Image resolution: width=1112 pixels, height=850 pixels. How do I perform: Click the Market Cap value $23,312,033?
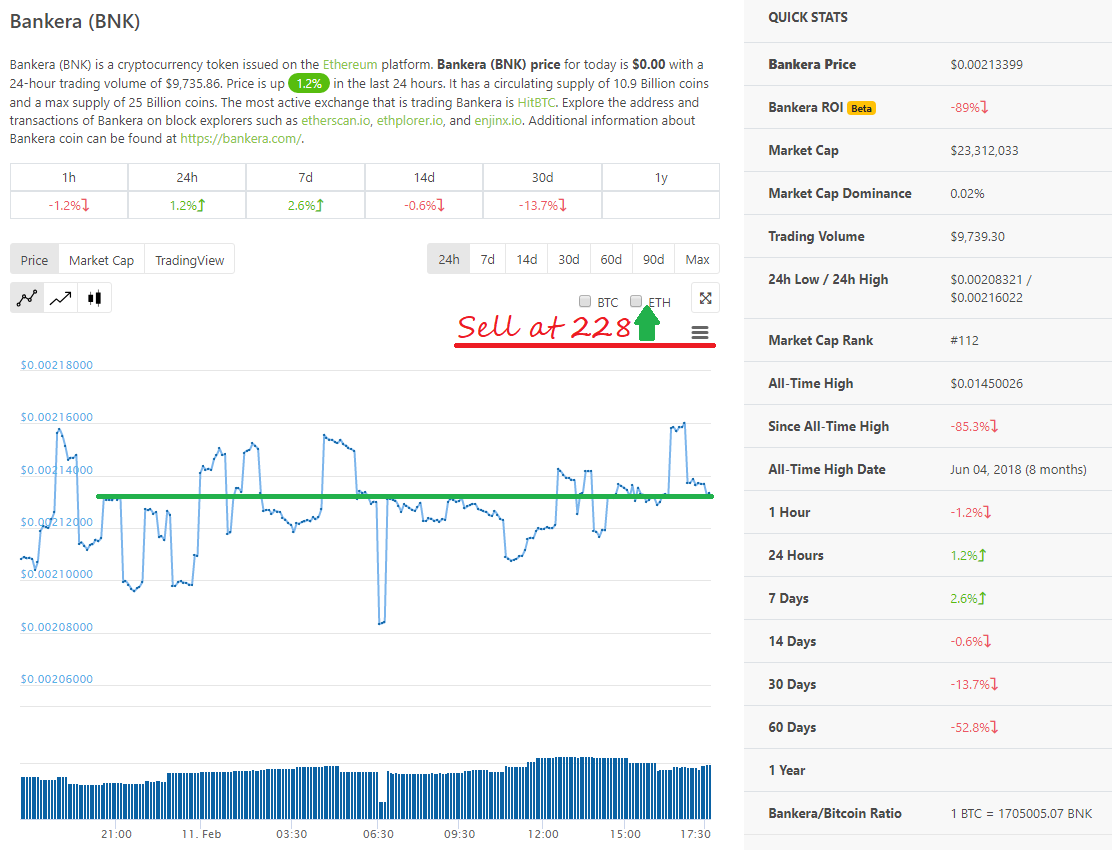984,150
